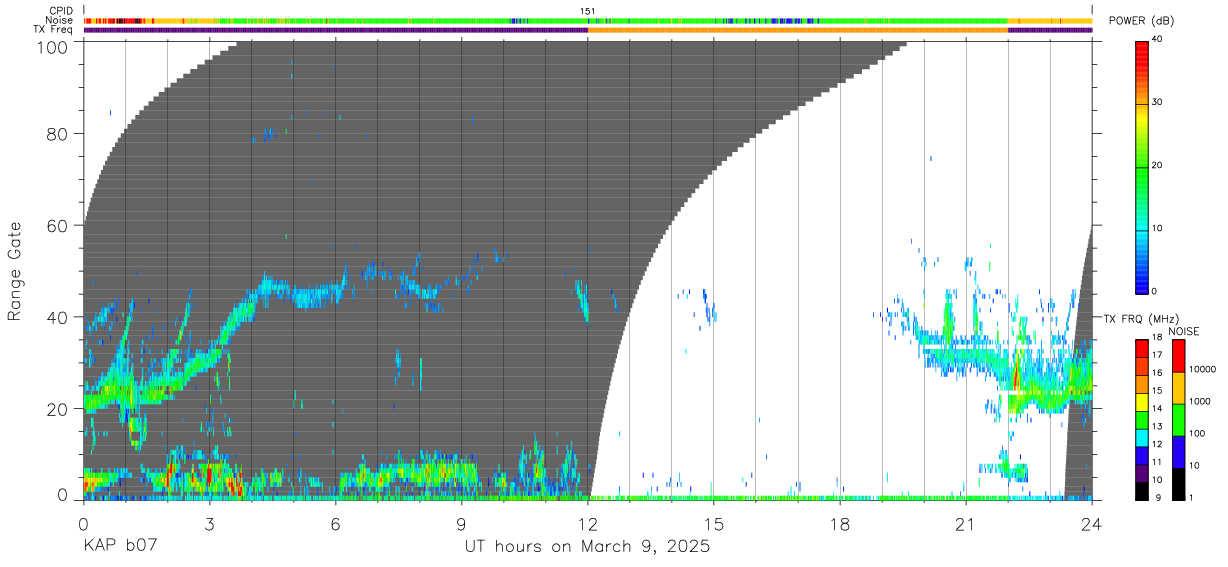This screenshot has width=1228, height=567.
Task: Click the CPID value '151'
Action: coord(588,11)
